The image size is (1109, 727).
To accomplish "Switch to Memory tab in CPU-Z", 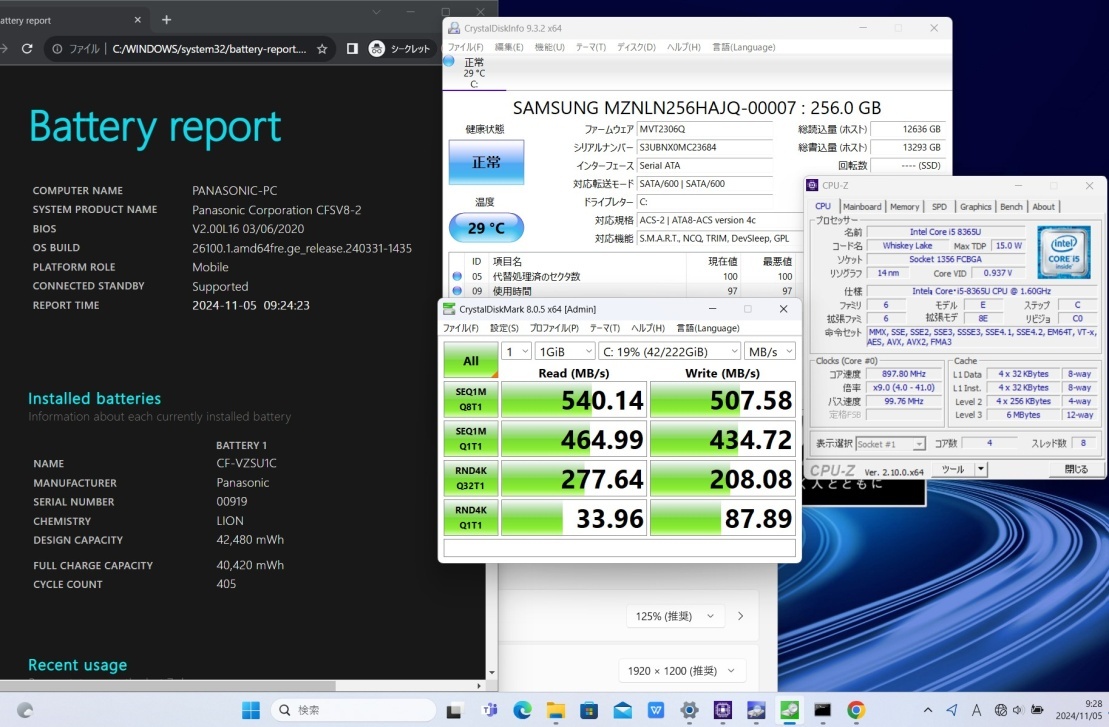I will [905, 207].
